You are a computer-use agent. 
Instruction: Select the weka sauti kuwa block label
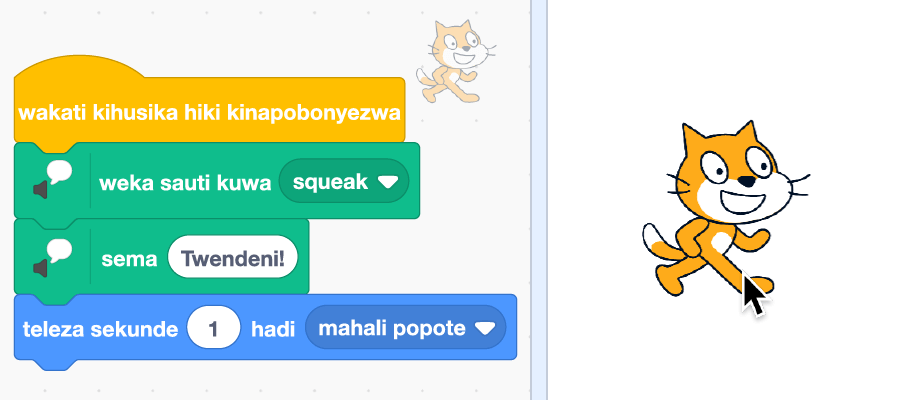(185, 183)
